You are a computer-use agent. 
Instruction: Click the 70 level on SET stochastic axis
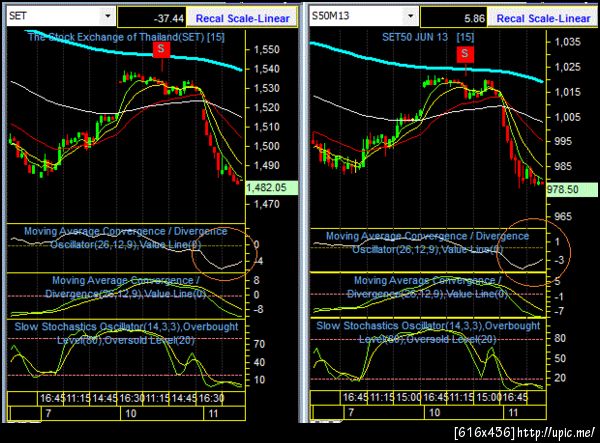[259, 344]
